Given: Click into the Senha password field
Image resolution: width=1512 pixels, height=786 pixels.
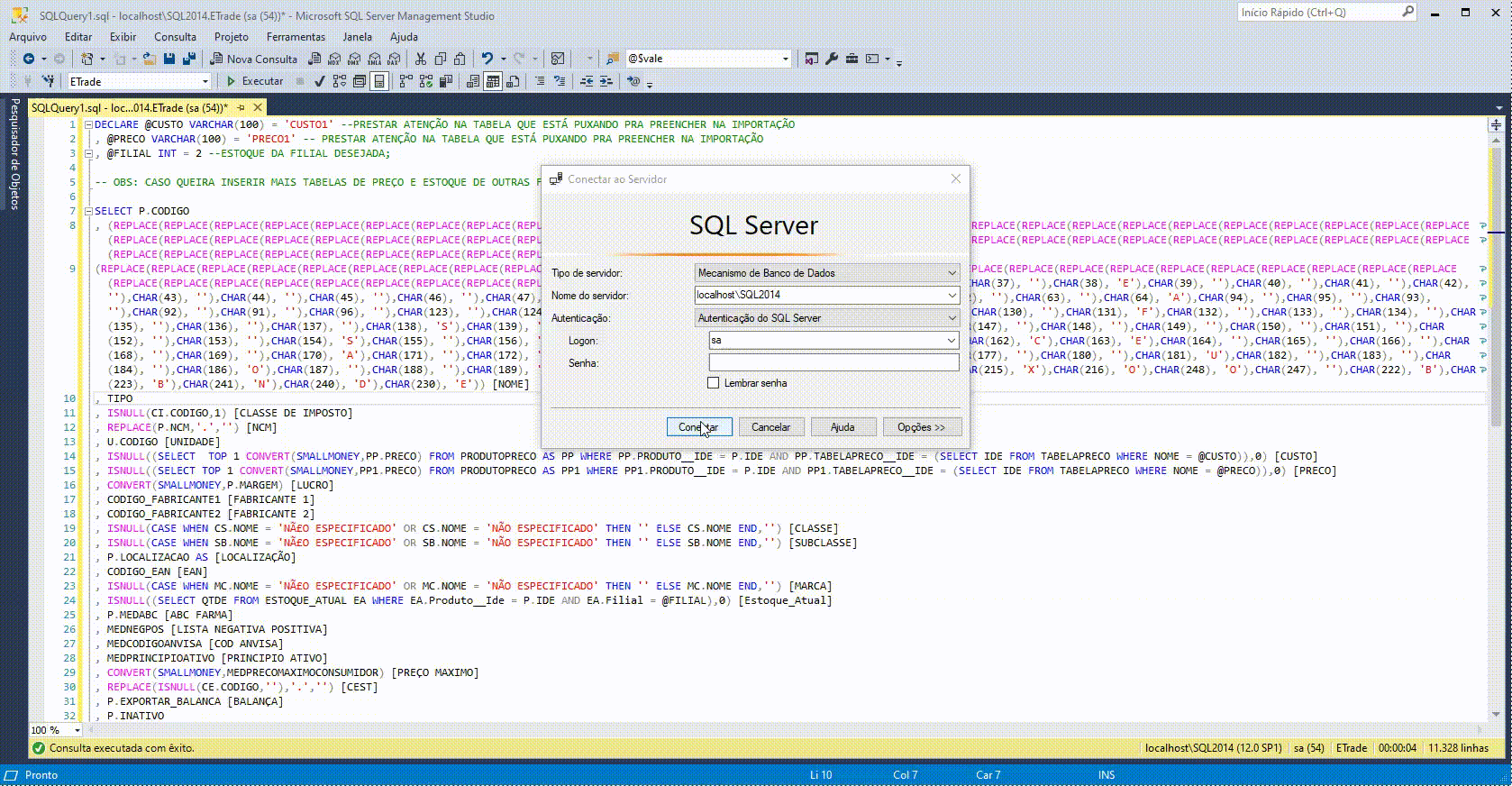Looking at the screenshot, I should click(833, 362).
